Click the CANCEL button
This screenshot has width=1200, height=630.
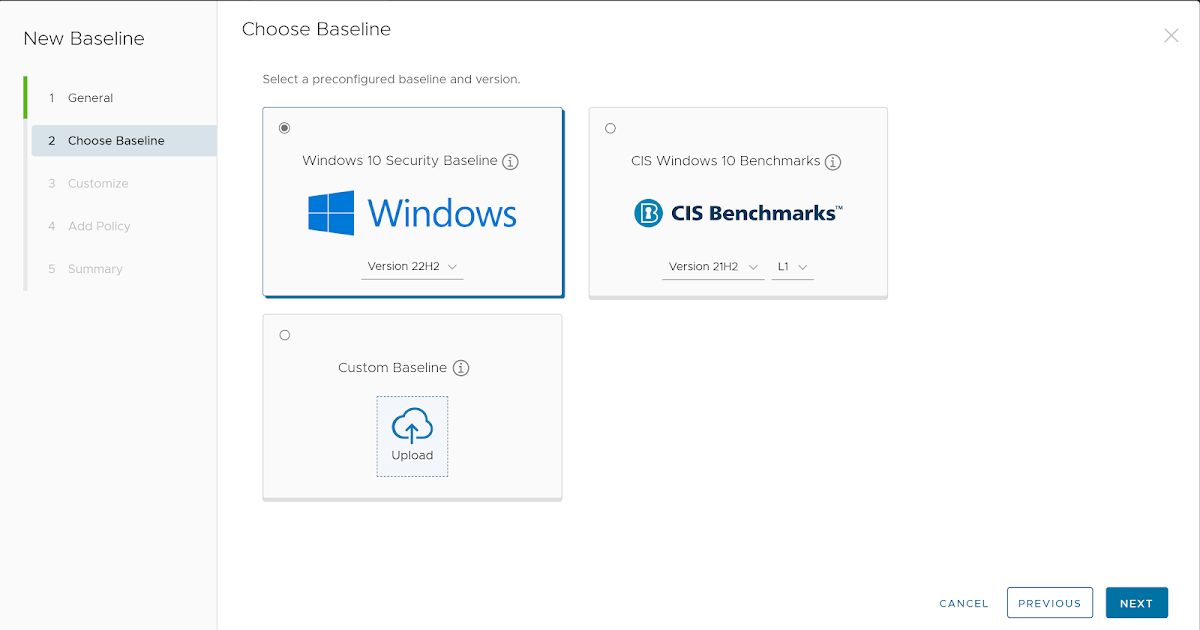[x=964, y=603]
